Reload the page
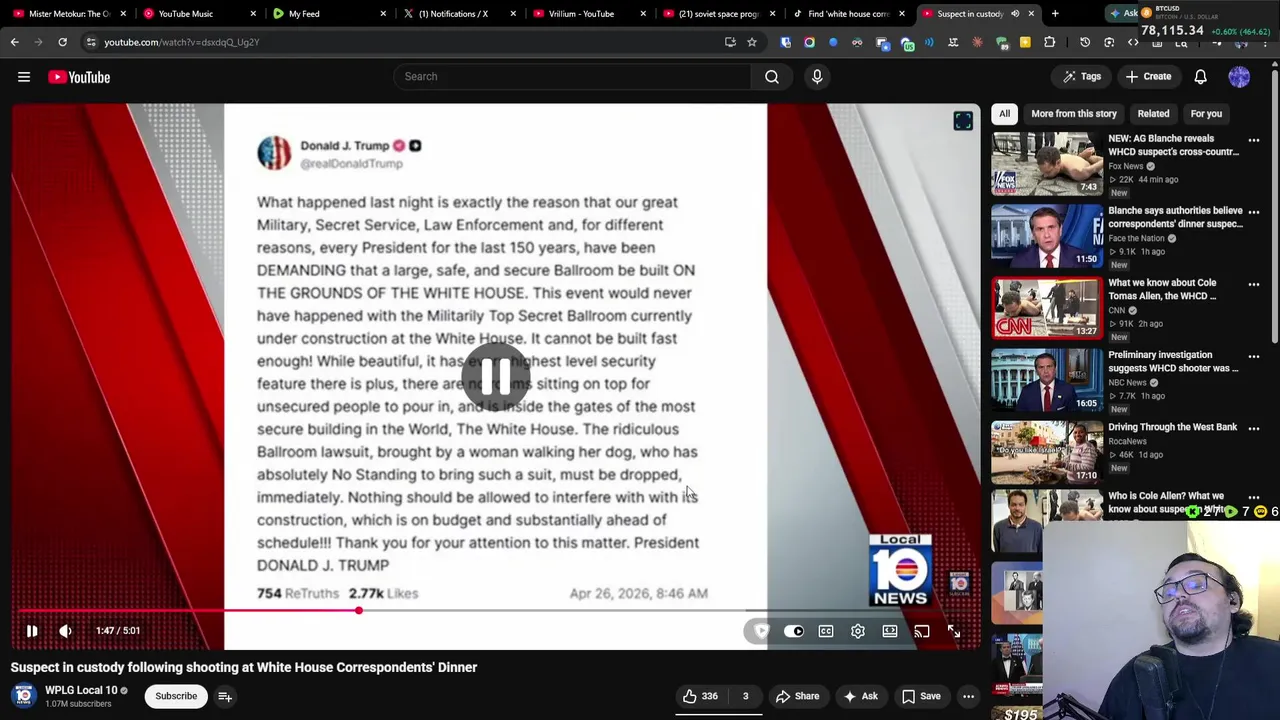 tap(62, 42)
